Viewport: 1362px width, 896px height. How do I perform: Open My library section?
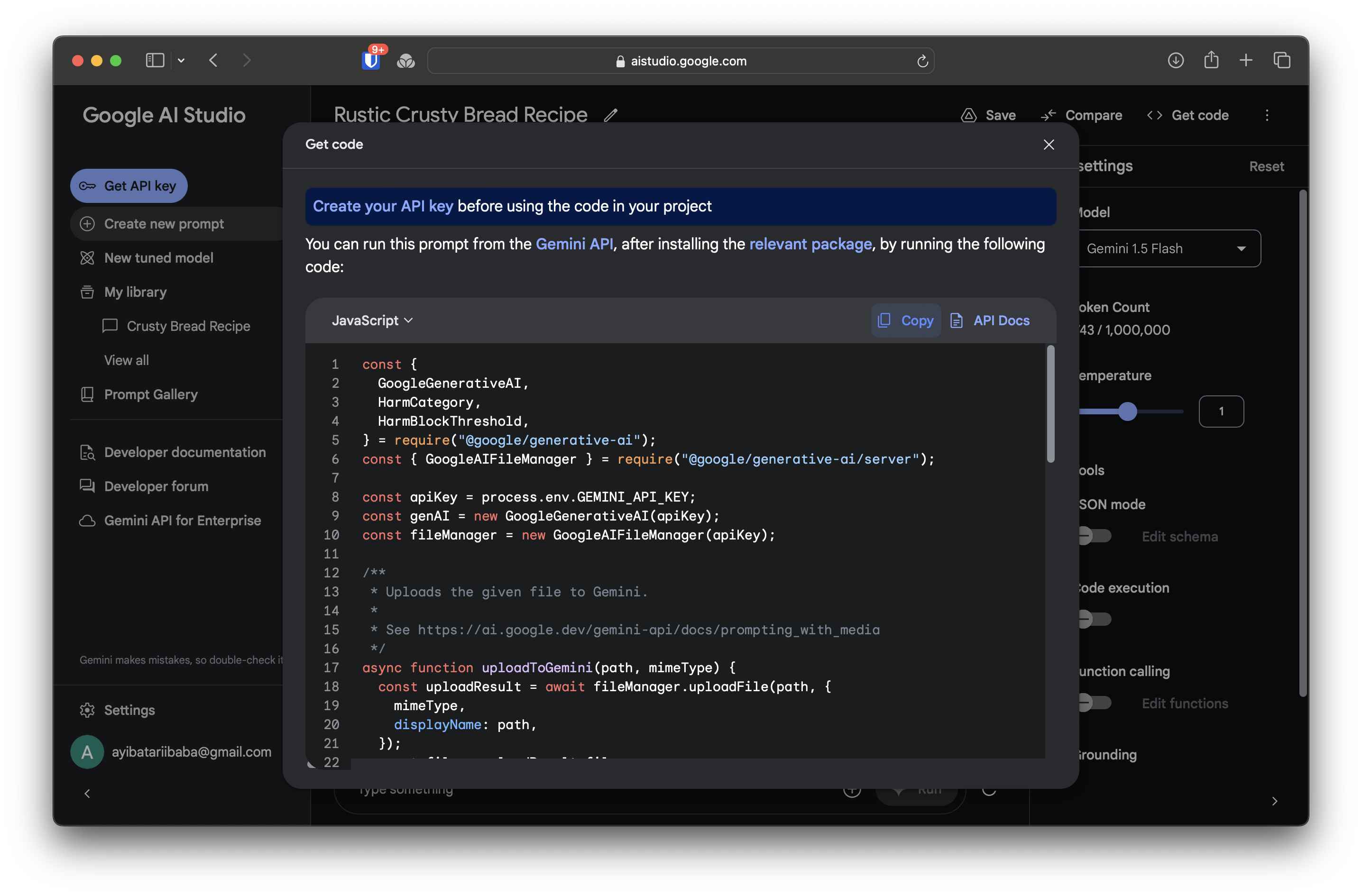[135, 292]
